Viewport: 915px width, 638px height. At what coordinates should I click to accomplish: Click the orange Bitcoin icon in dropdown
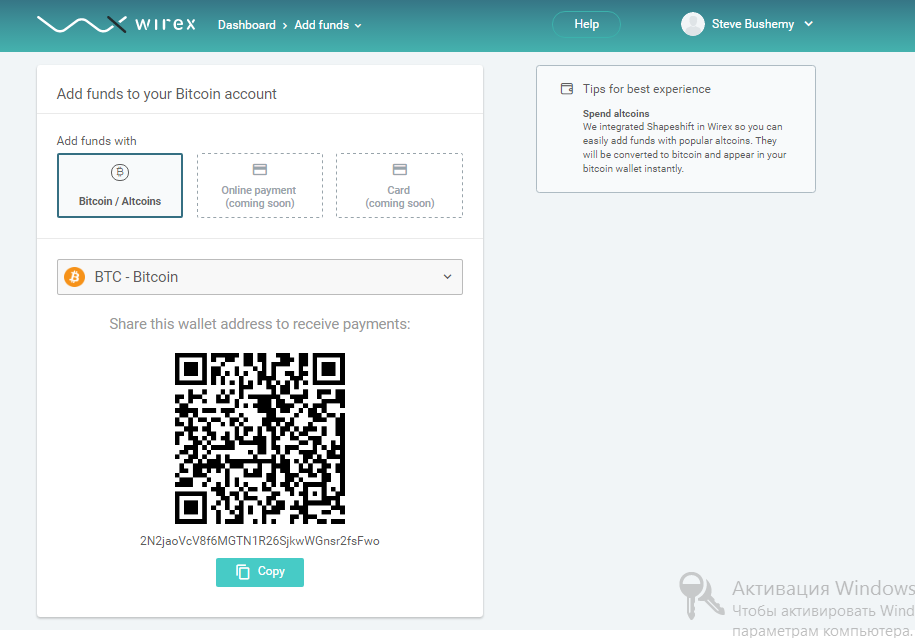[74, 277]
